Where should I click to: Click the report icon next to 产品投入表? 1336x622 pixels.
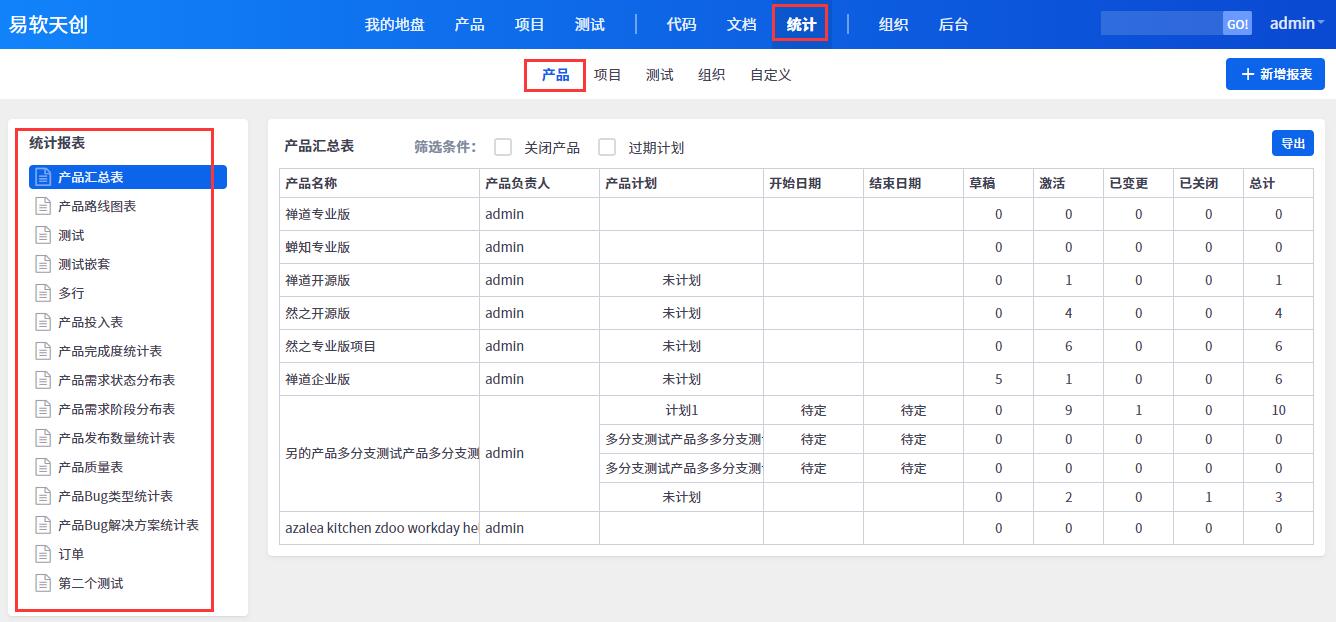43,322
